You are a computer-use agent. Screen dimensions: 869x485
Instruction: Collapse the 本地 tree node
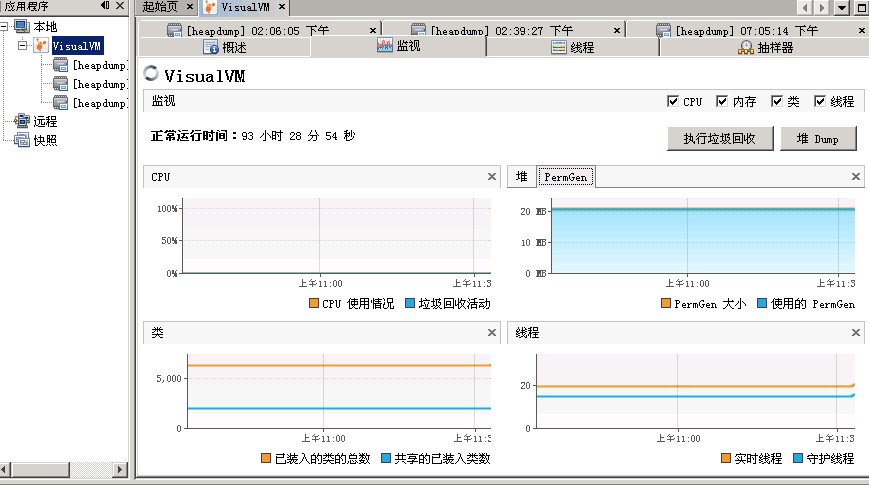point(7,27)
